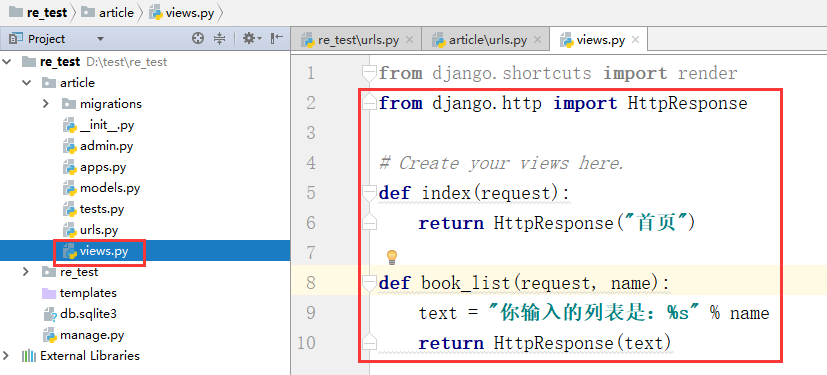Collapse the article folder
Screen dimensions: 827x375
pyautogui.click(x=27, y=83)
